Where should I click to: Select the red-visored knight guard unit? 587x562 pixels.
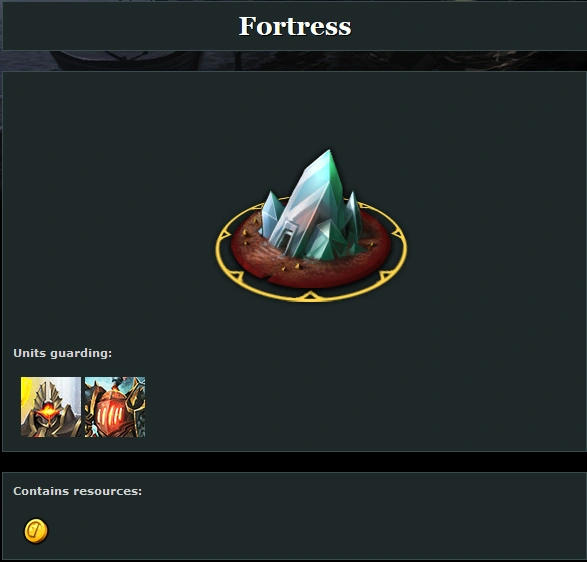coord(115,407)
